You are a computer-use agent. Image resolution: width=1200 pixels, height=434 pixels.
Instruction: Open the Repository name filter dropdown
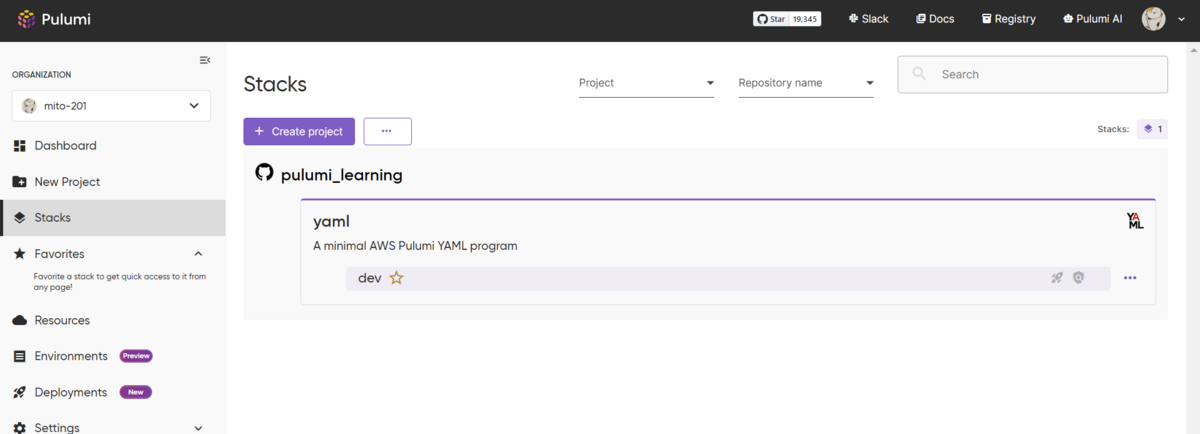pyautogui.click(x=806, y=83)
